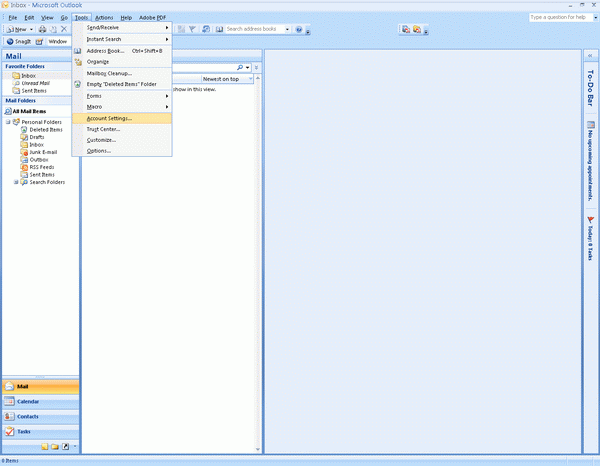600x466 pixels.
Task: Expand the Macro submenu arrow
Action: tap(166, 106)
